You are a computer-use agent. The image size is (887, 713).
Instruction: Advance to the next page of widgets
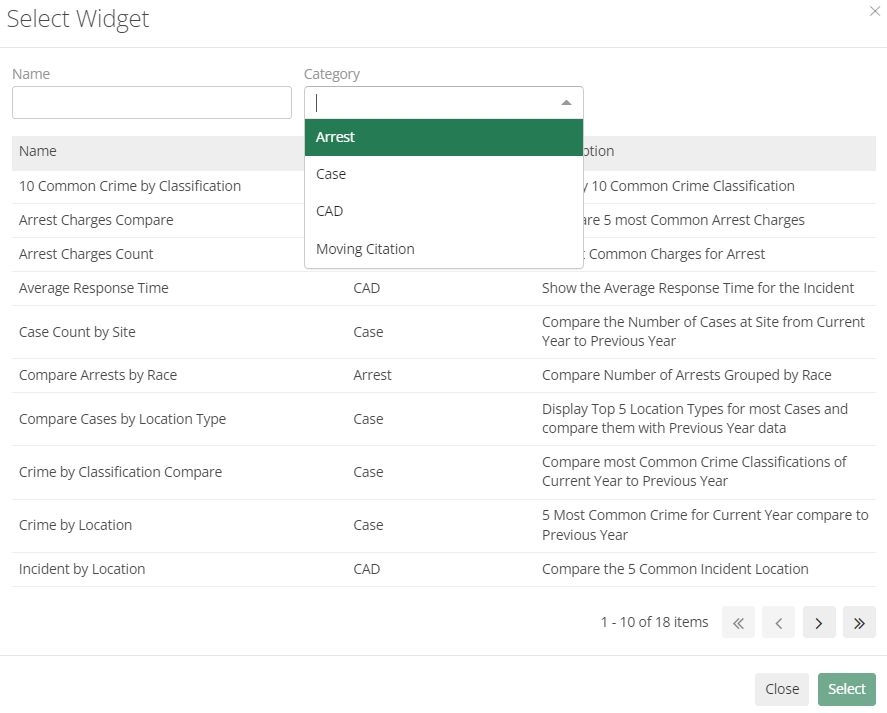click(x=819, y=622)
